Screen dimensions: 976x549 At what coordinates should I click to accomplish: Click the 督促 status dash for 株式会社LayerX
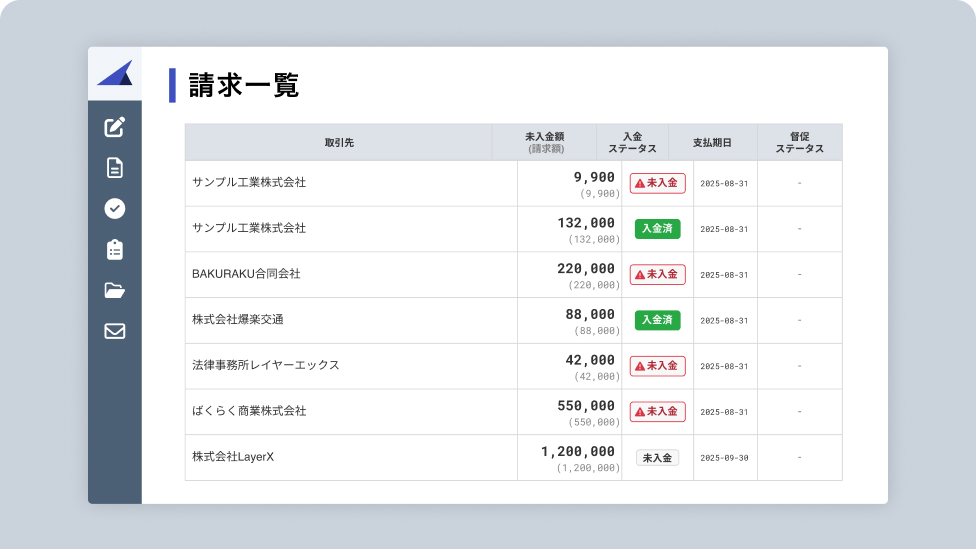(x=800, y=458)
